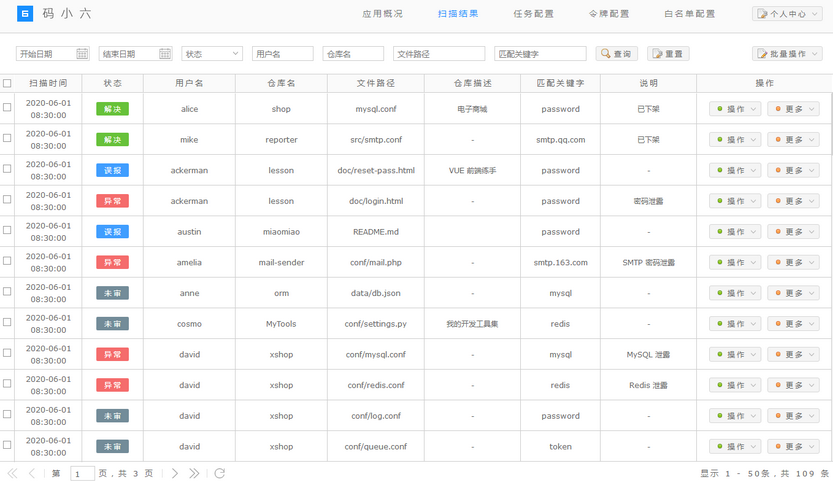Focus the 匹配关键字 filter input
Screen dimensions: 833x481
[540, 54]
